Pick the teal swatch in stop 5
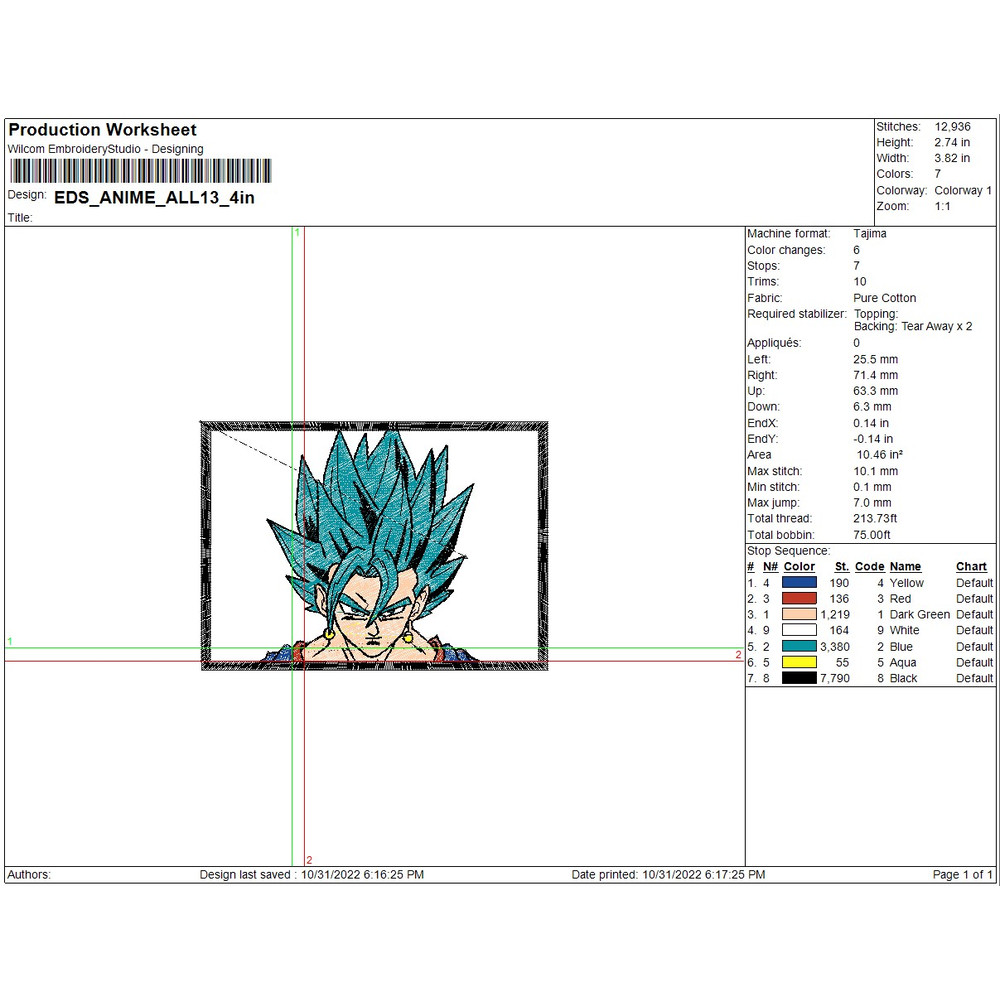Viewport: 1000px width, 1000px height. tap(799, 646)
